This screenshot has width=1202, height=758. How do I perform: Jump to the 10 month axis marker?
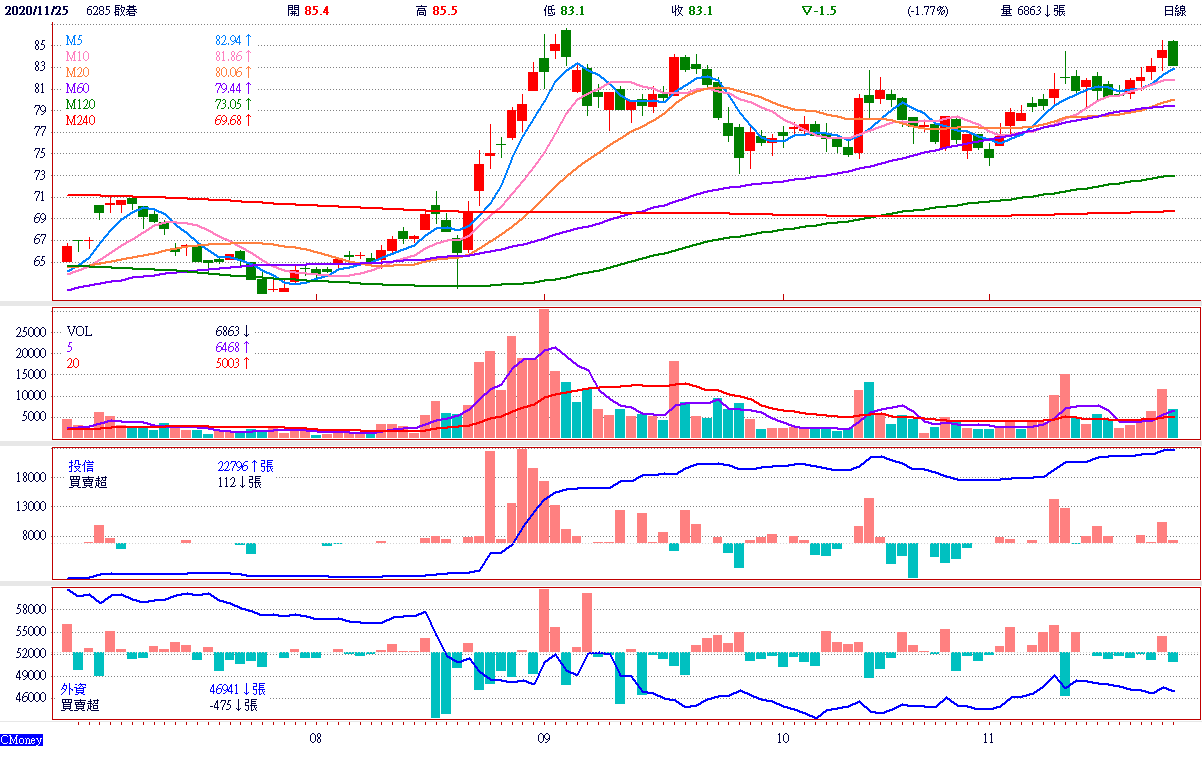point(783,739)
